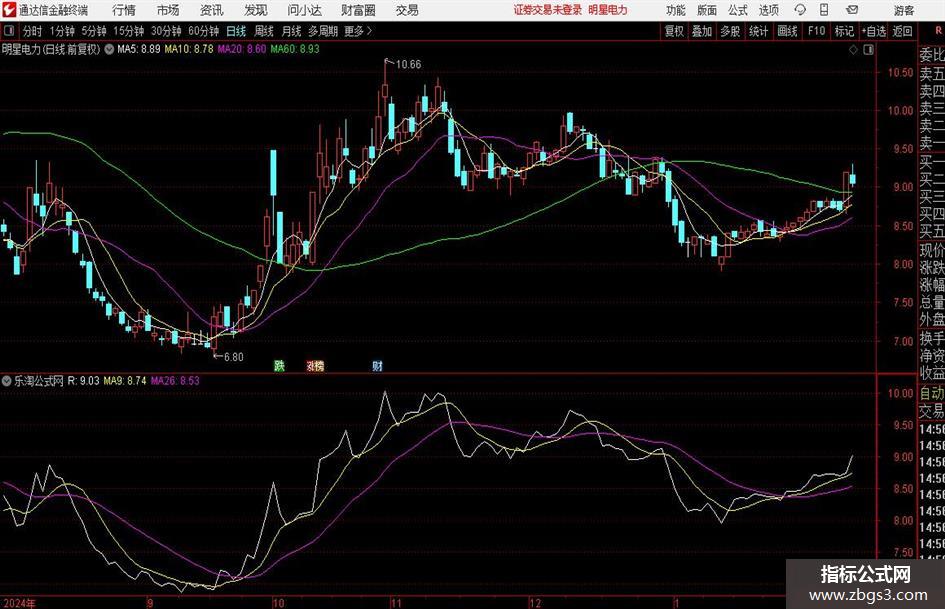Click the 自动 button in right panel

pos(932,393)
